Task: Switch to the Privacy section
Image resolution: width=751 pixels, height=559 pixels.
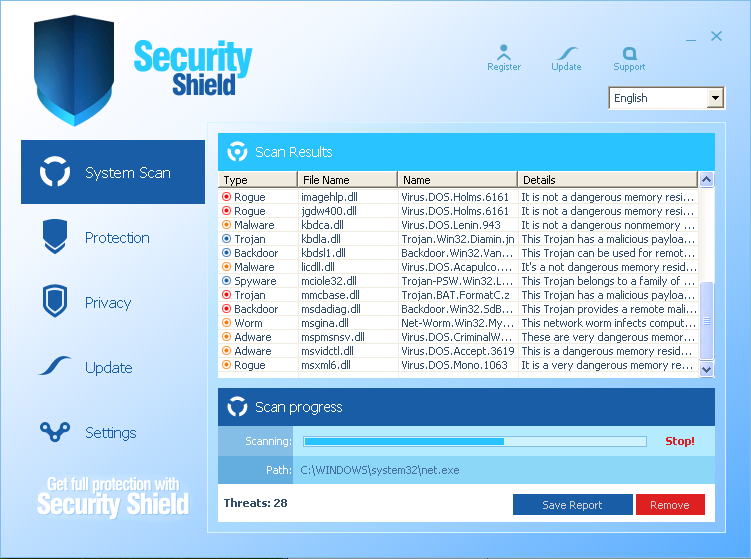Action: point(108,303)
